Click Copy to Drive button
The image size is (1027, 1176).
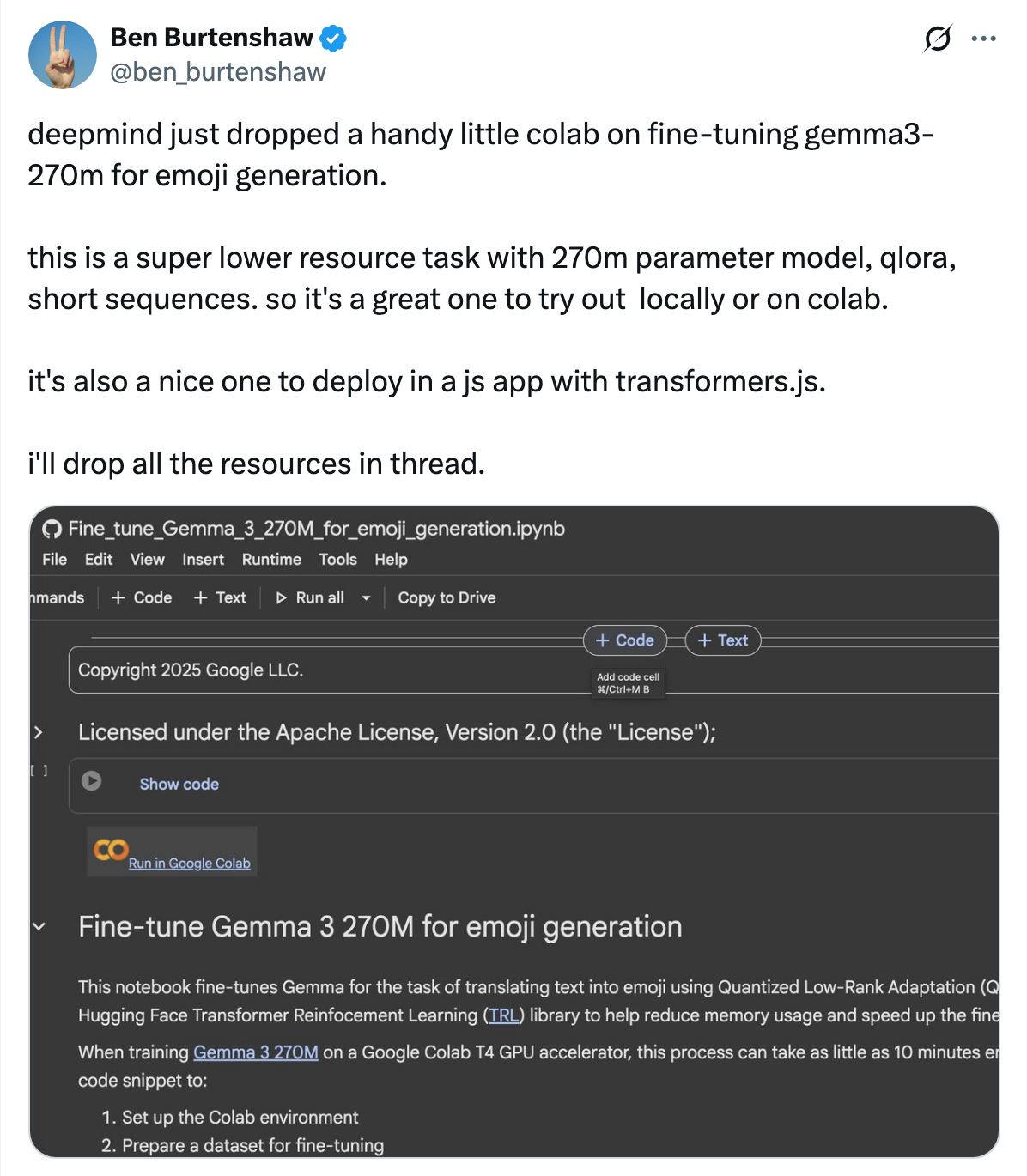click(x=447, y=598)
